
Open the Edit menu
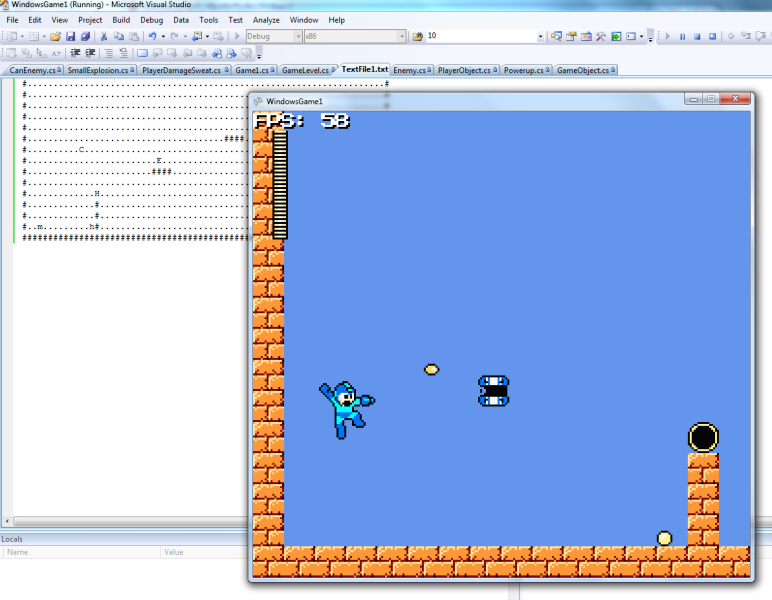pos(34,20)
